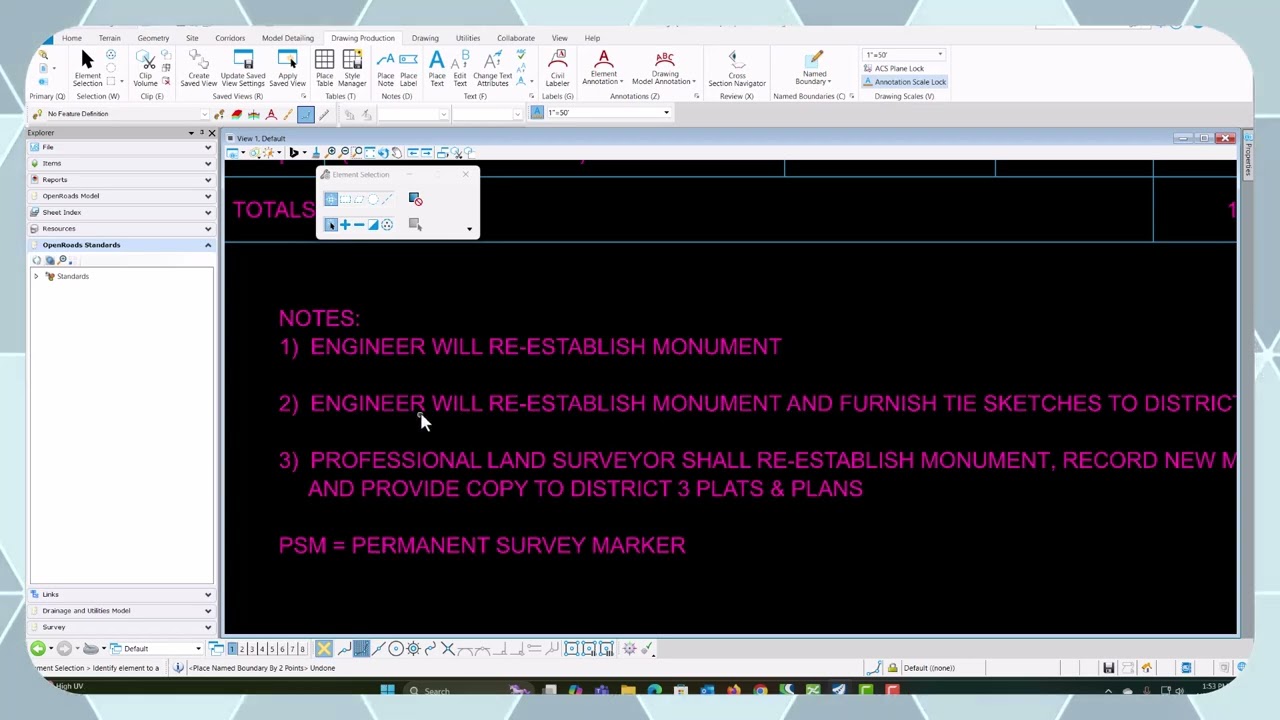The image size is (1280, 720).
Task: Open the Drawing Model Annotation dropdown
Action: coord(665,68)
